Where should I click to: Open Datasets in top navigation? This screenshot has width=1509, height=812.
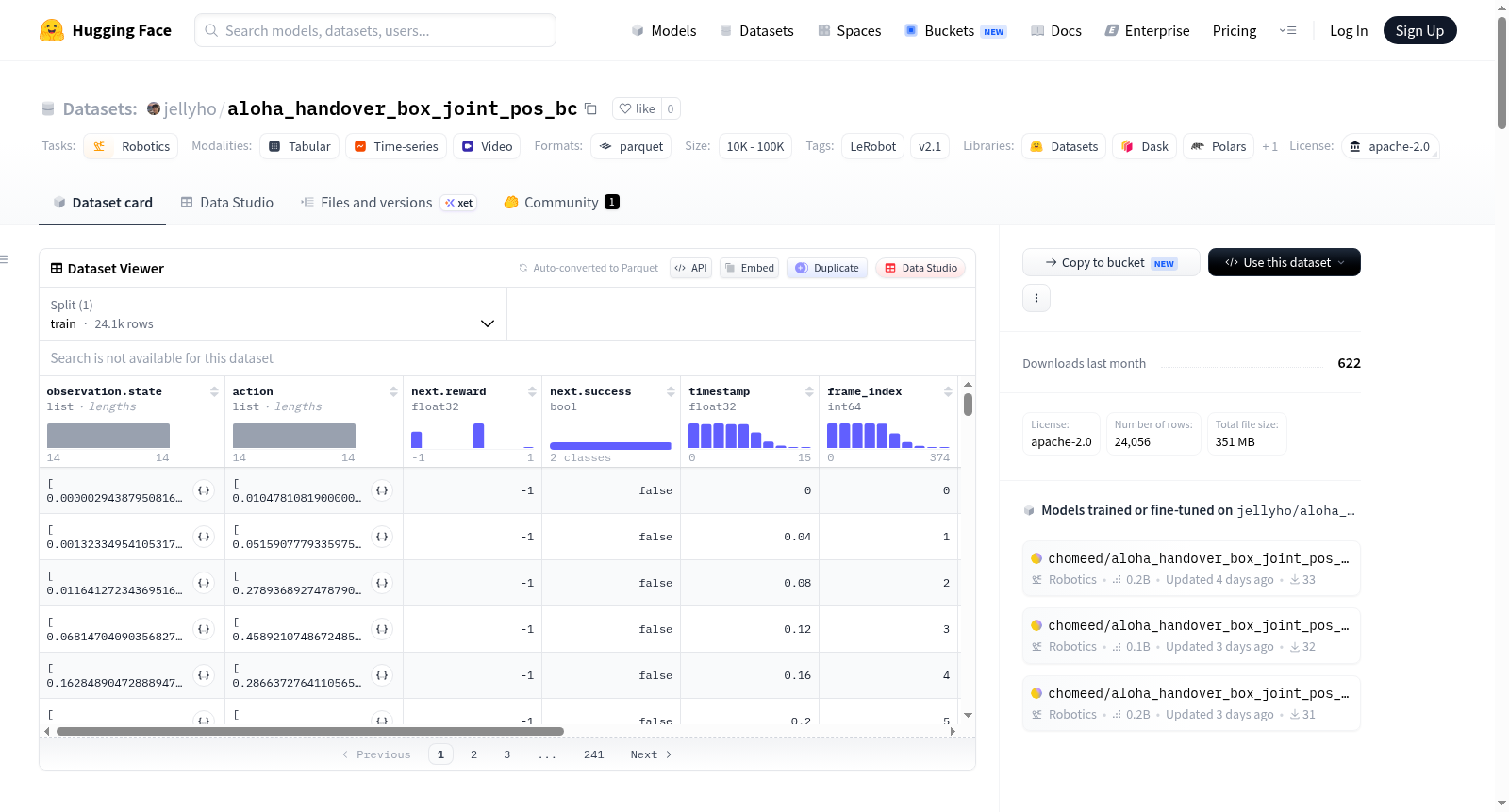(x=756, y=30)
